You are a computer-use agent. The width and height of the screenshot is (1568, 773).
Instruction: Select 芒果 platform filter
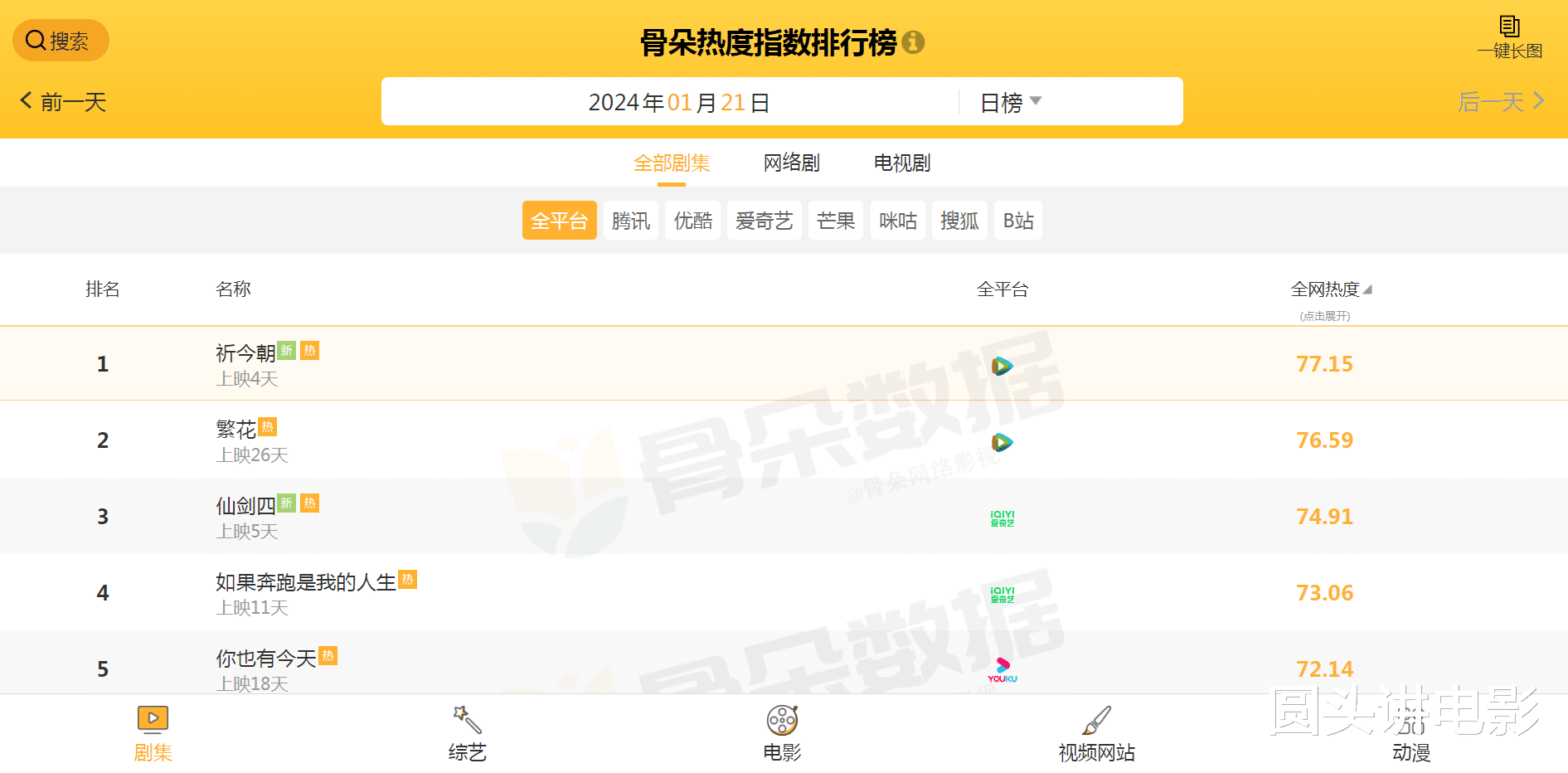point(835,221)
